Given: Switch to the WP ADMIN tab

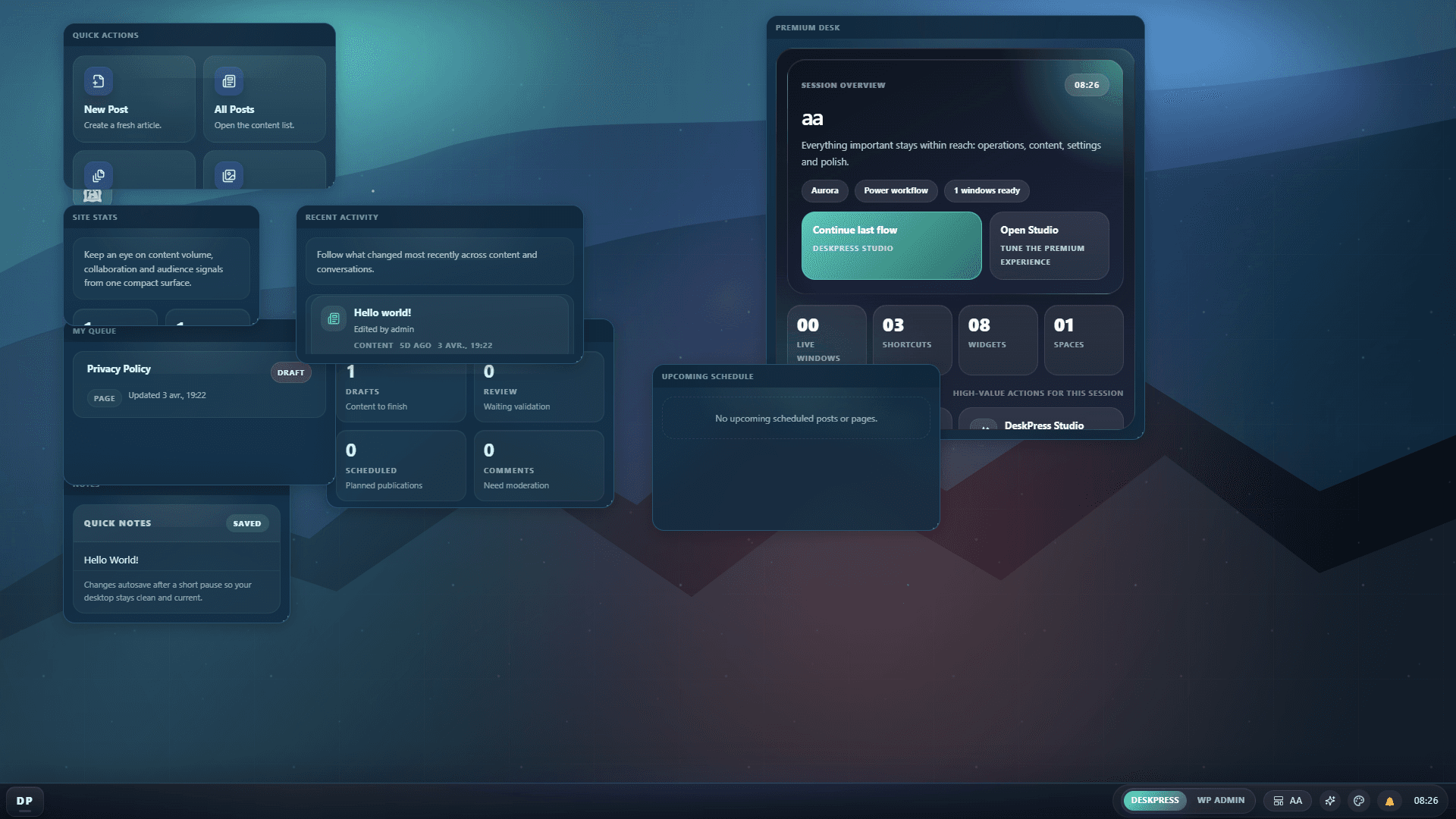Looking at the screenshot, I should [1220, 800].
